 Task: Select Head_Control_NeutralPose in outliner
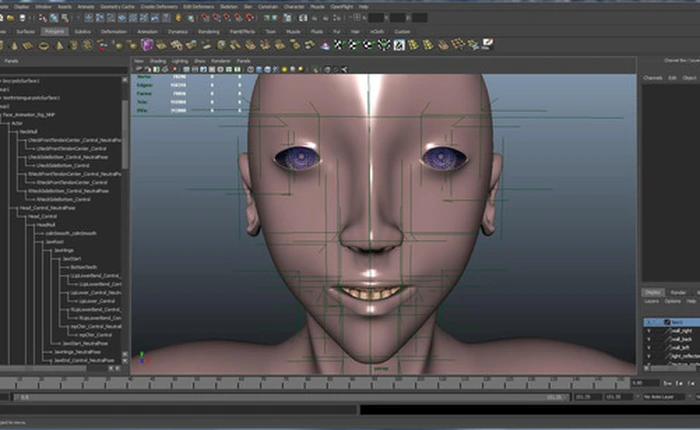[x=47, y=208]
